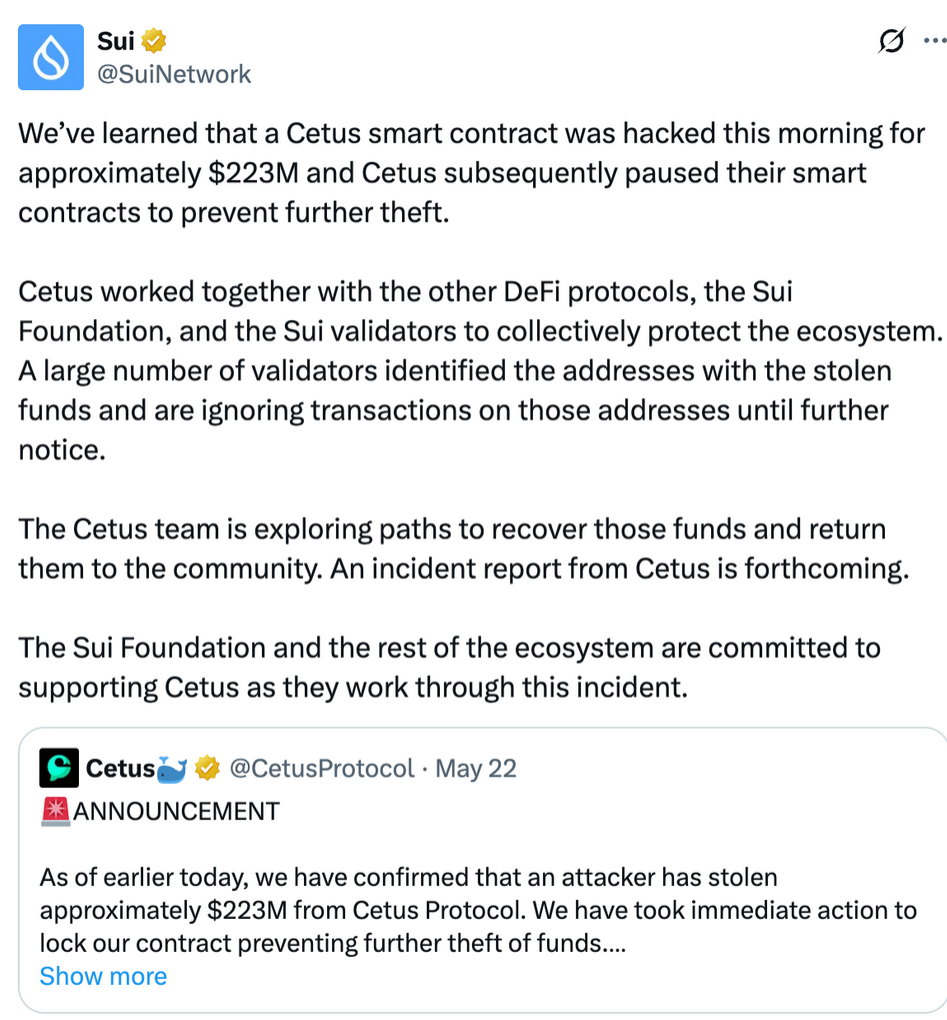Expand quoted post with Show more

point(103,976)
